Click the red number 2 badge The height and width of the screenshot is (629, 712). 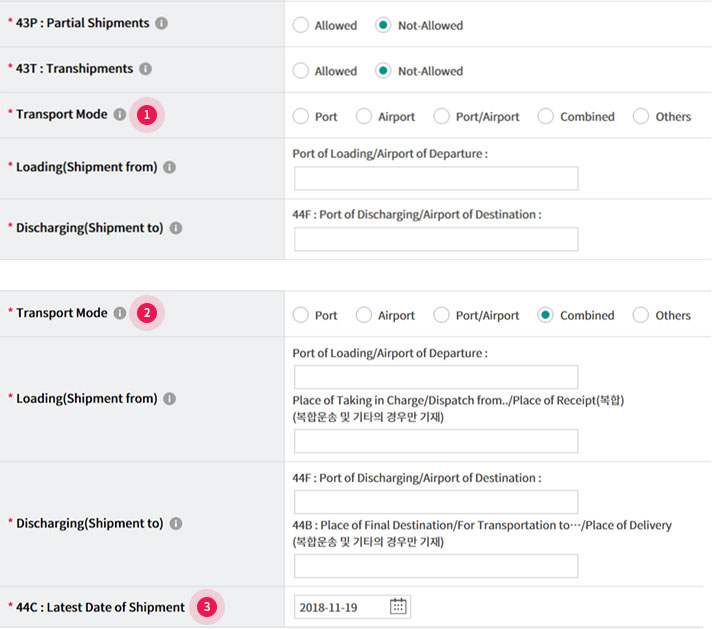pyautogui.click(x=147, y=313)
